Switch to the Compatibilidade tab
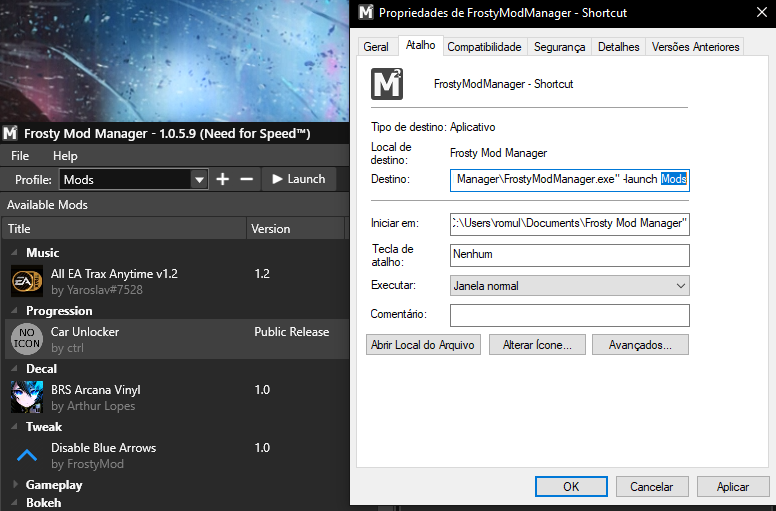This screenshot has width=776, height=511. tap(484, 47)
